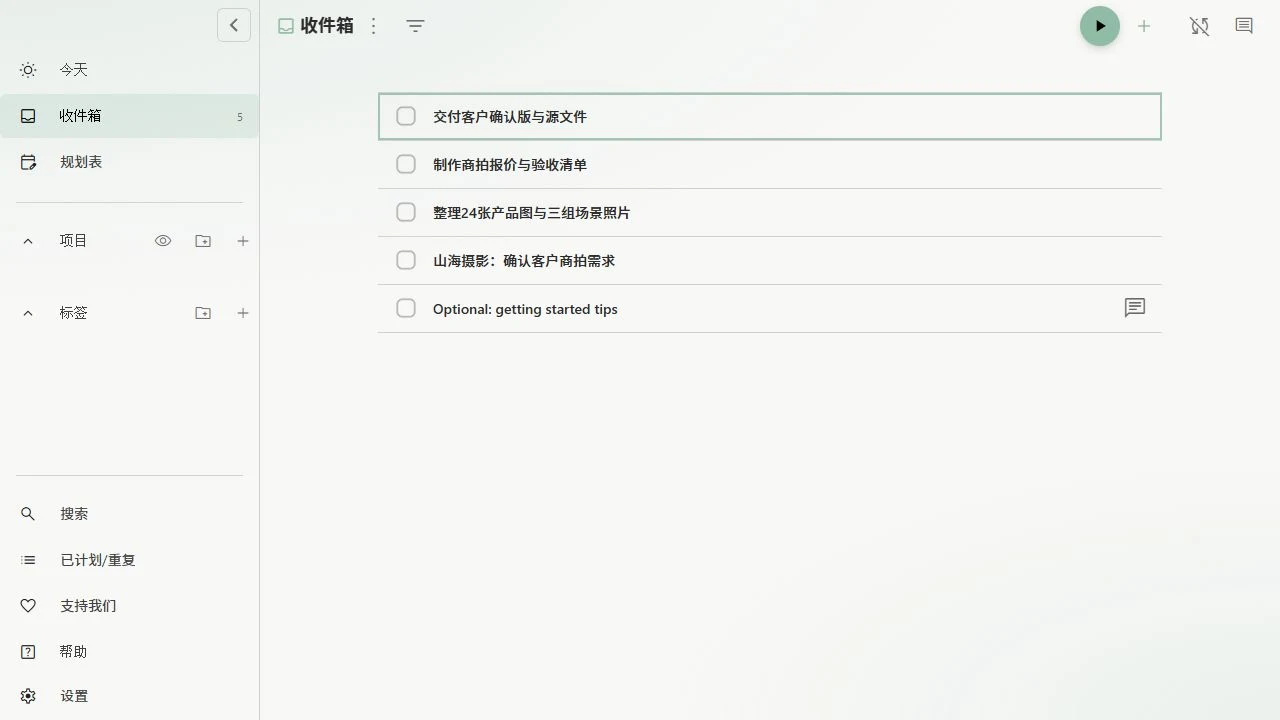The height and width of the screenshot is (720, 1280).
Task: Add a tag folder in the 标签 section
Action: (x=203, y=313)
